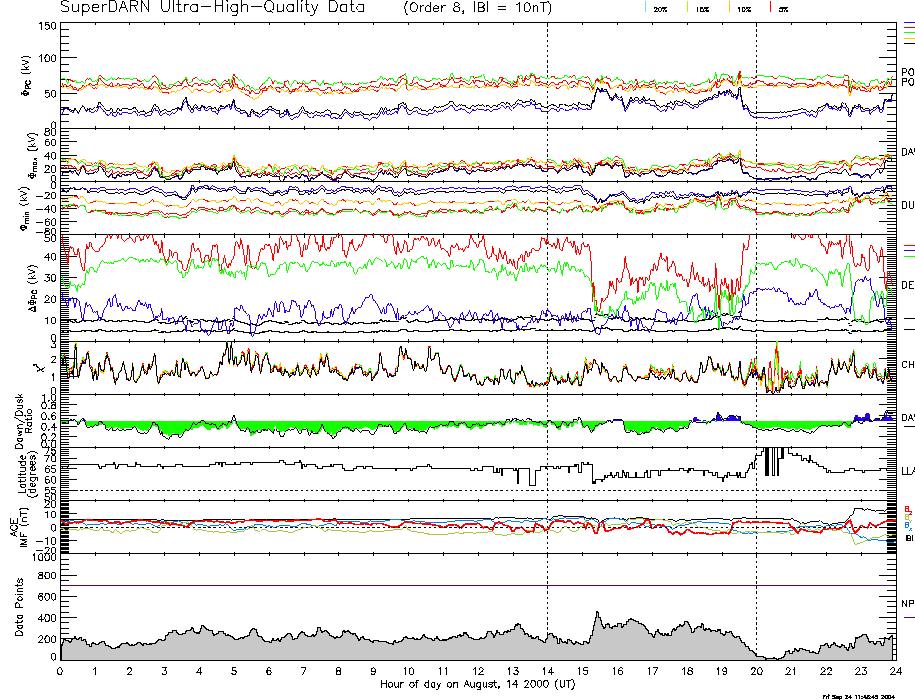Click the red Bz legend label in IMF panel

point(907,508)
